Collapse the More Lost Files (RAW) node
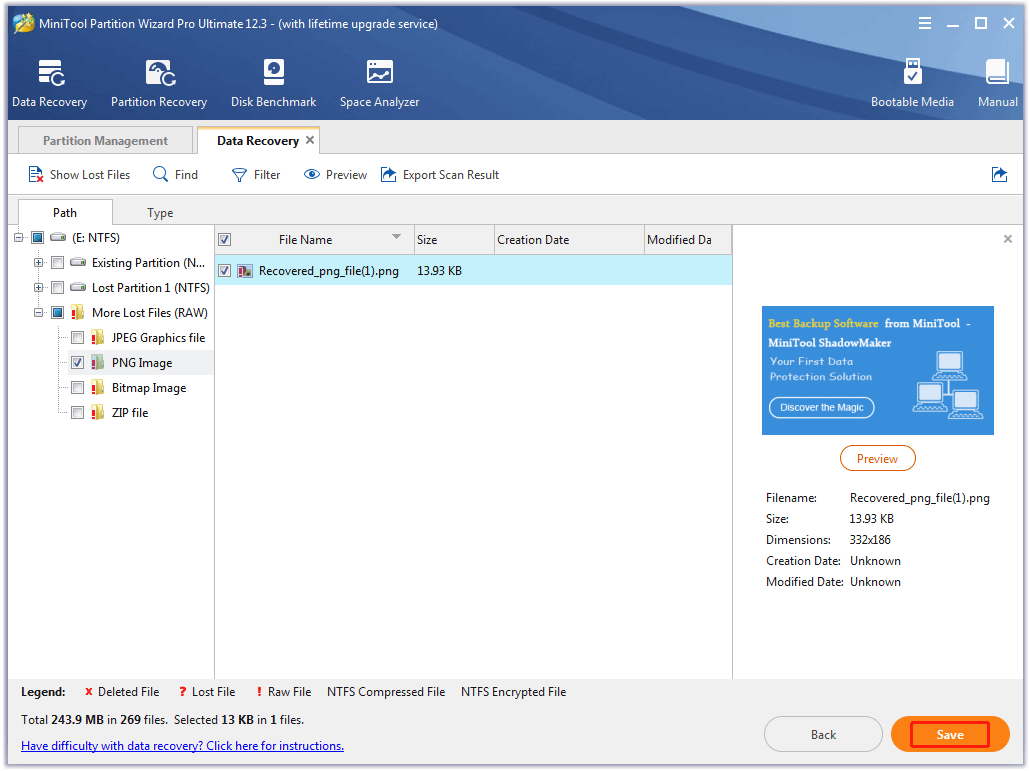1029x771 pixels. [38, 312]
